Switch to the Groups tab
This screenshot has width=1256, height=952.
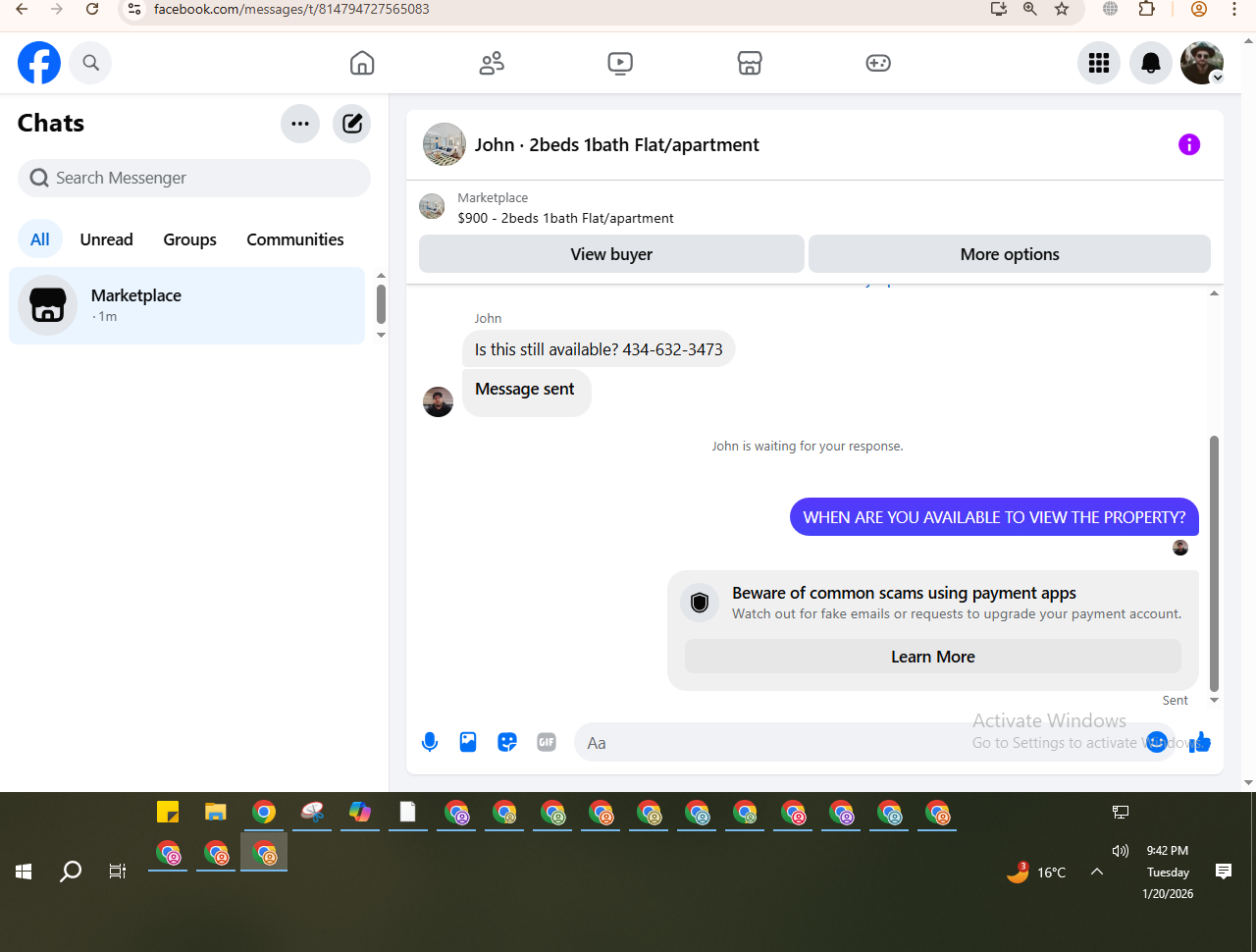[190, 239]
